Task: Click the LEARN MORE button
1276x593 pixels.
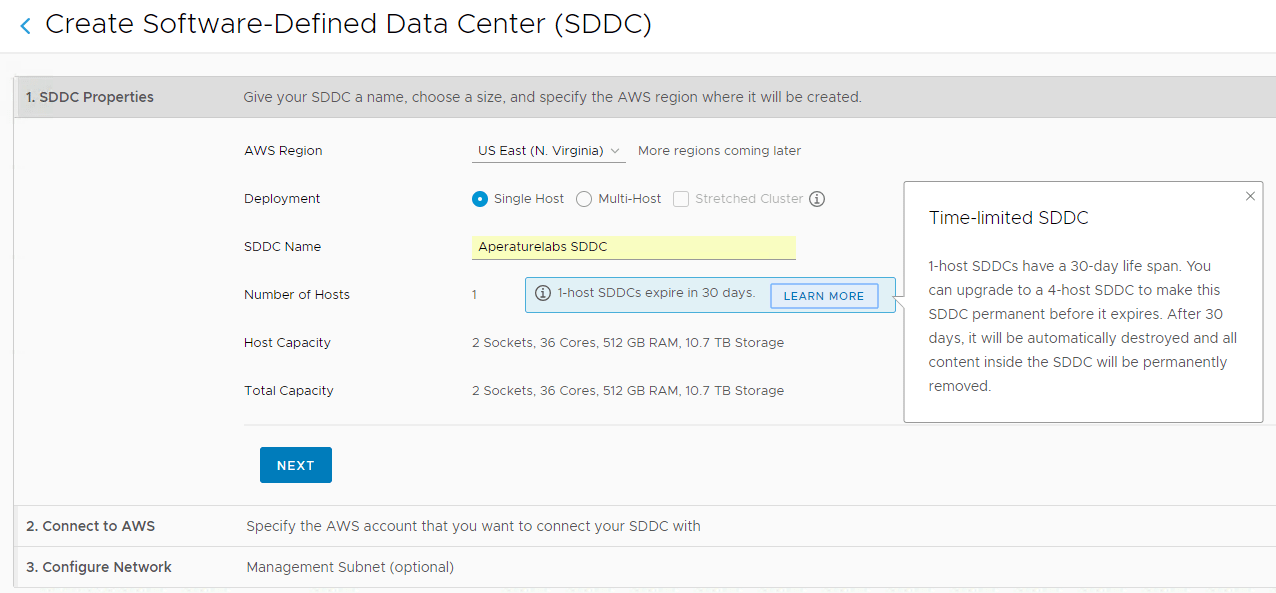Action: pos(824,296)
